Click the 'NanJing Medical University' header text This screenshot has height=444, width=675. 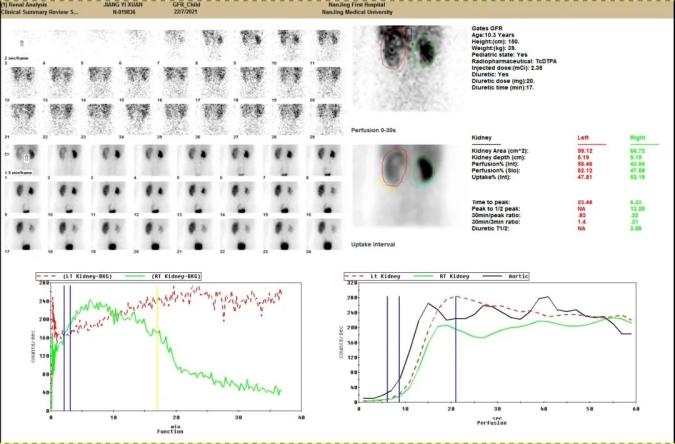tap(357, 12)
